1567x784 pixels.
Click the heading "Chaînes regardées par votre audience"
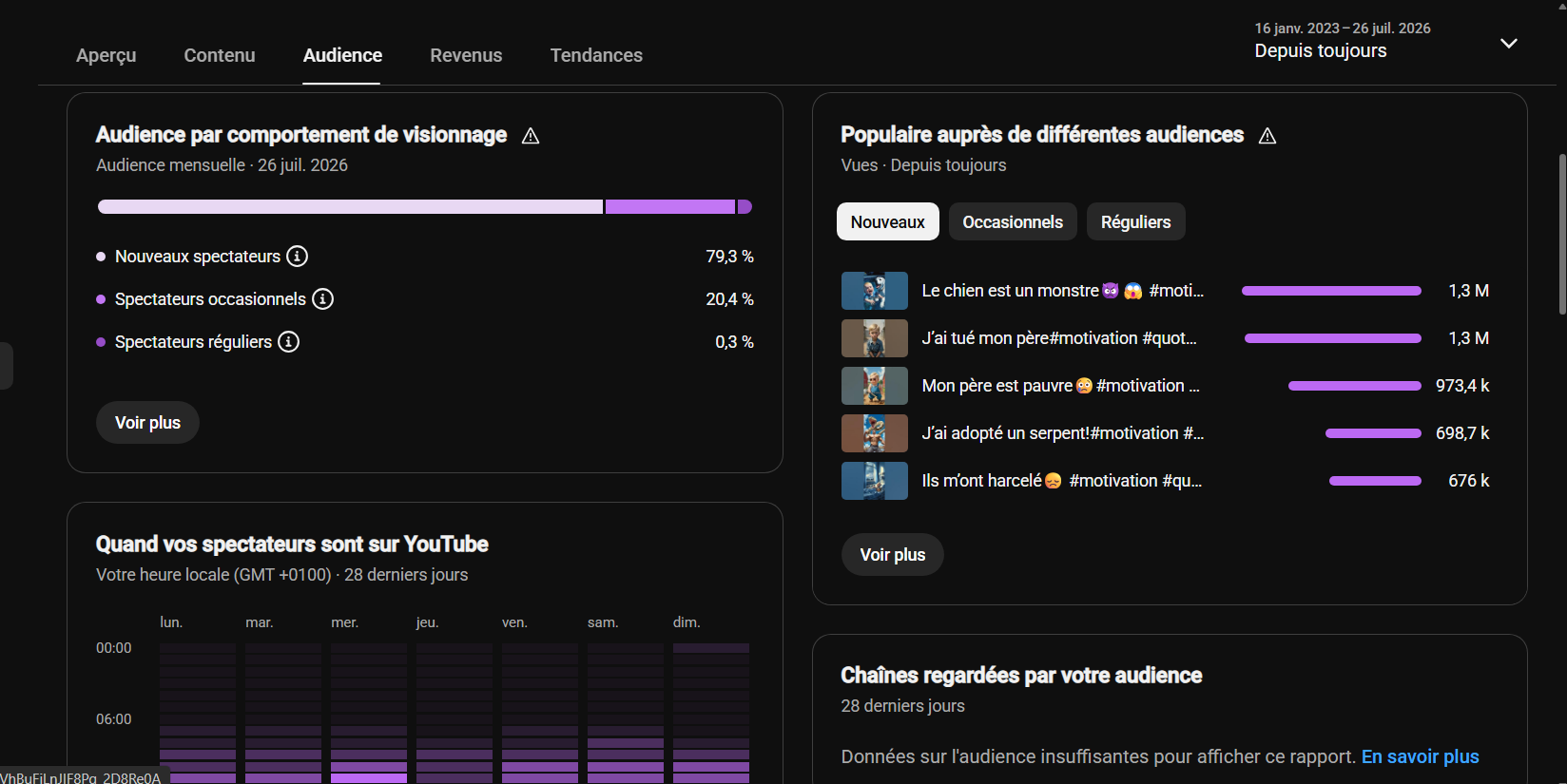[1021, 676]
